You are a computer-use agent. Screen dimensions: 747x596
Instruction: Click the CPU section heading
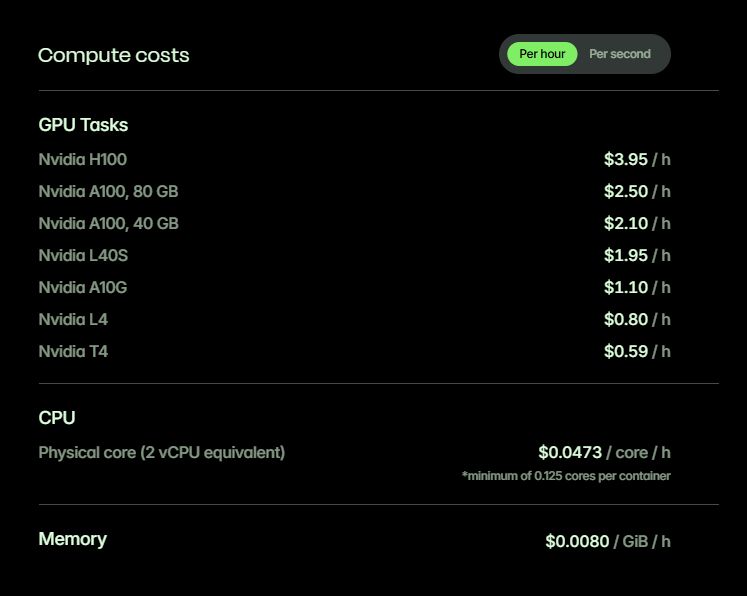pyautogui.click(x=57, y=417)
